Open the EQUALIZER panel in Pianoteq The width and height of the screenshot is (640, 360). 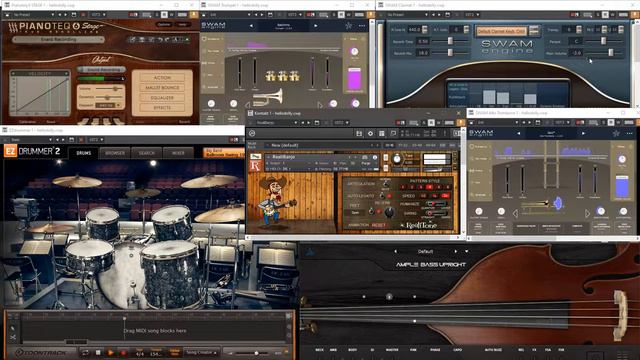[x=162, y=98]
